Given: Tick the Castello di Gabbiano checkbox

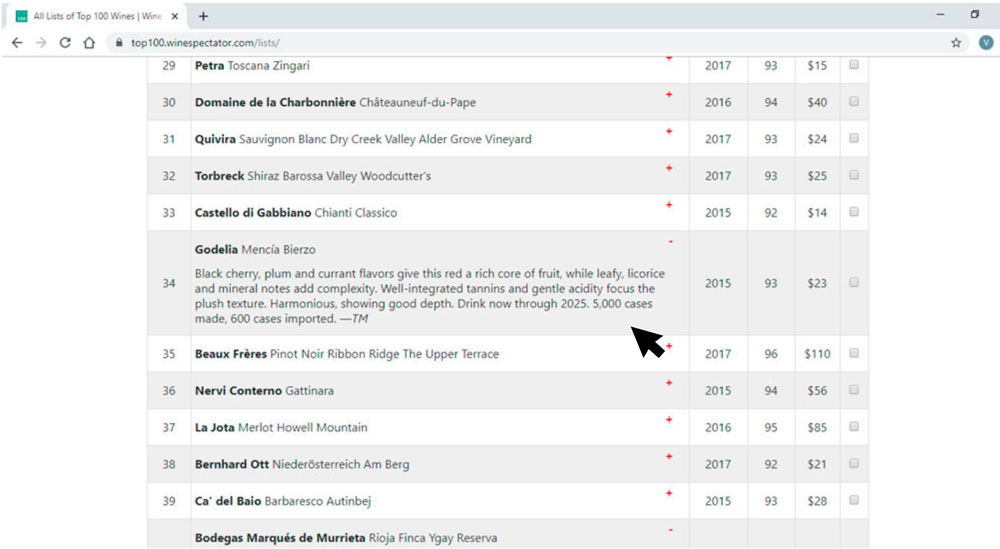Looking at the screenshot, I should [x=854, y=212].
